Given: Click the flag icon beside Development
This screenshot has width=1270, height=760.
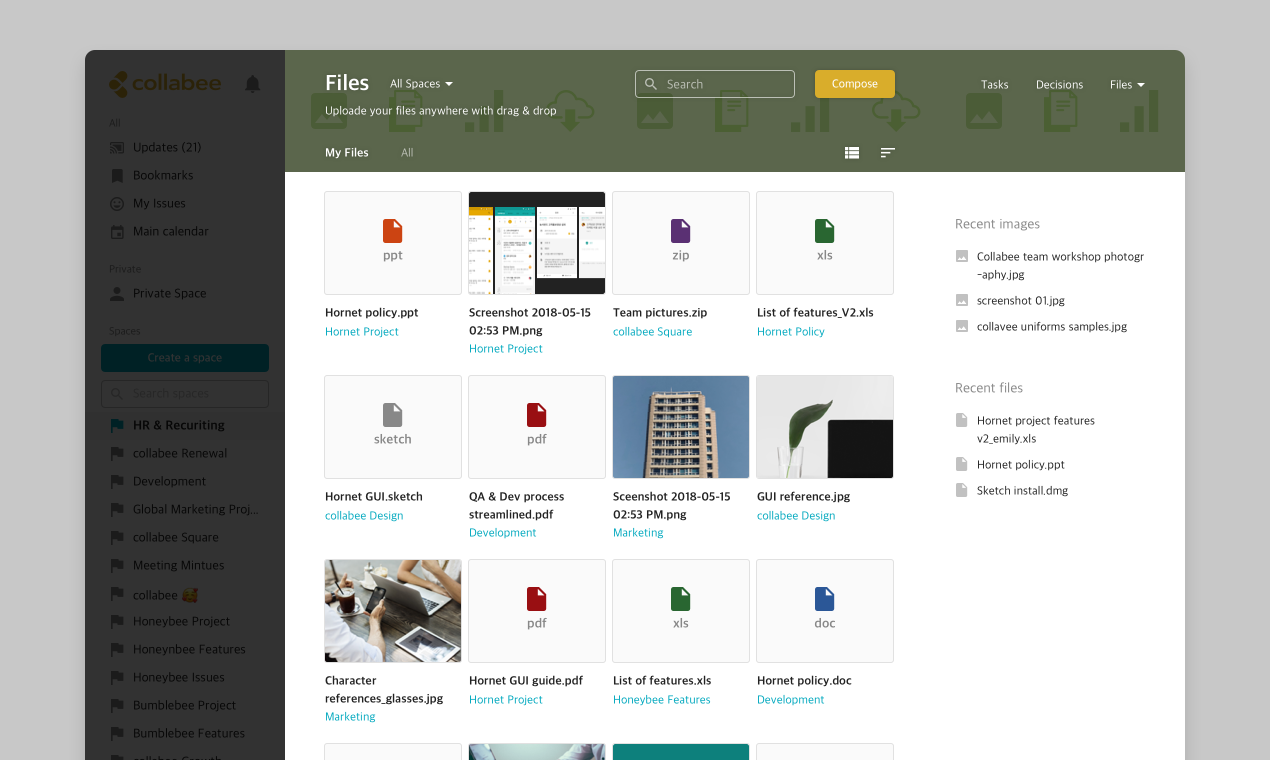Looking at the screenshot, I should 117,481.
